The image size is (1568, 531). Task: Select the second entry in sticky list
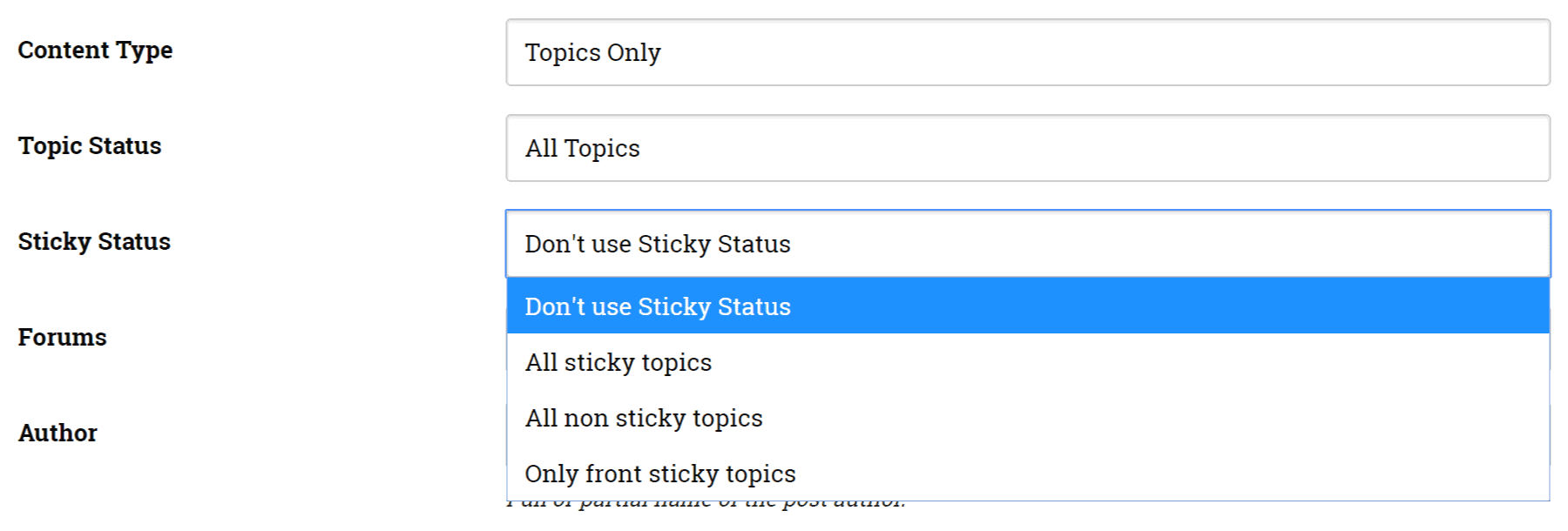[1028, 362]
